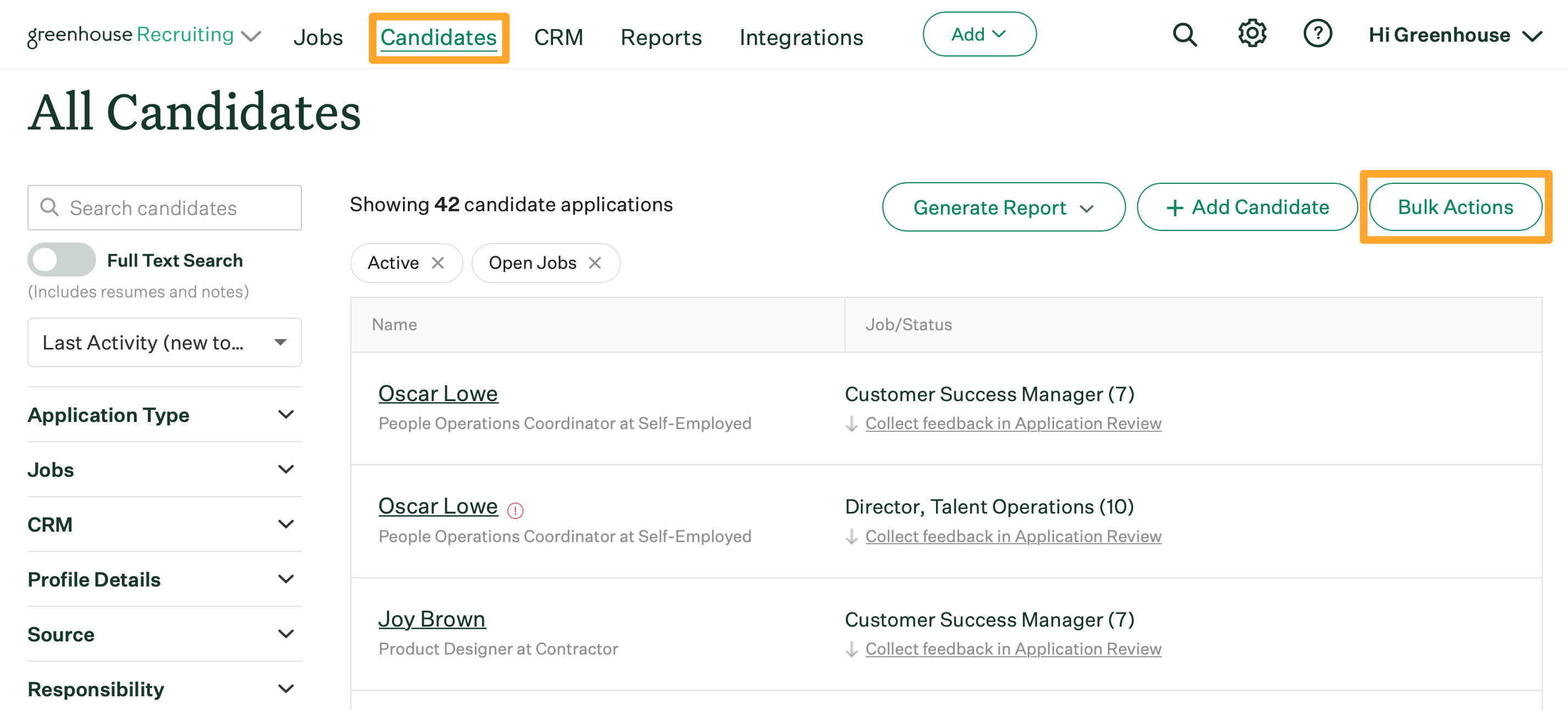Click Collect feedback in Application Review link

tap(1013, 424)
